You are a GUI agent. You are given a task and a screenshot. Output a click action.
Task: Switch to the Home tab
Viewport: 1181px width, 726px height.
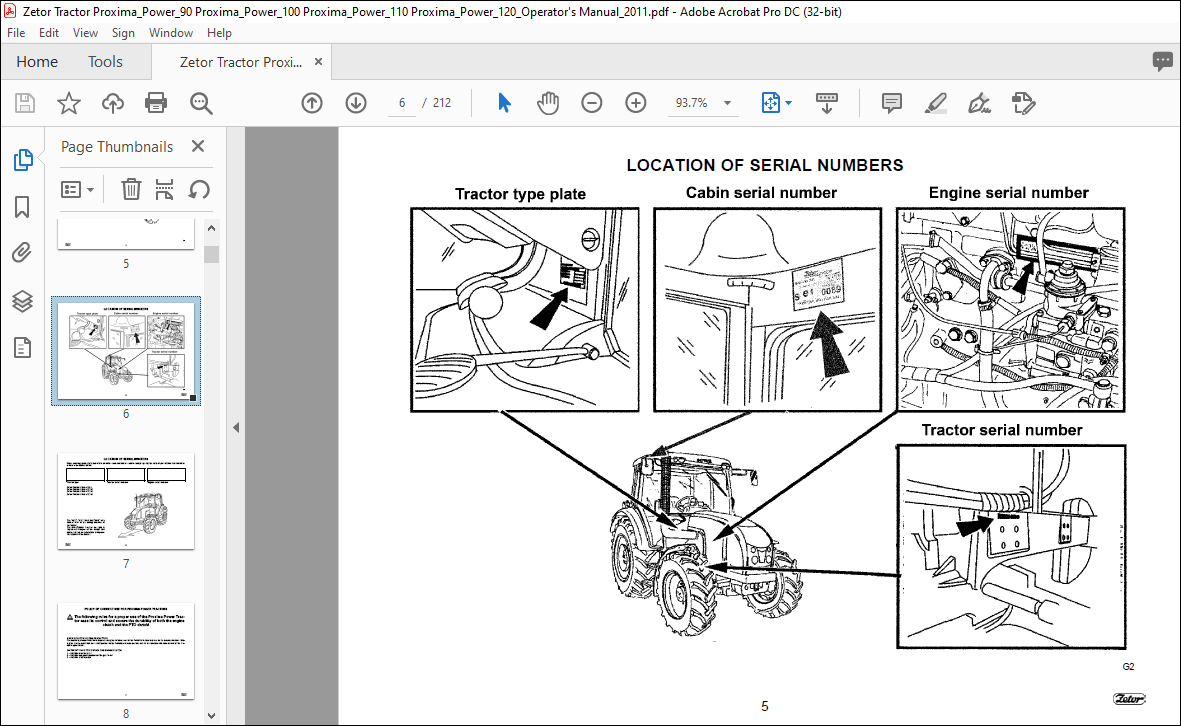tap(37, 62)
